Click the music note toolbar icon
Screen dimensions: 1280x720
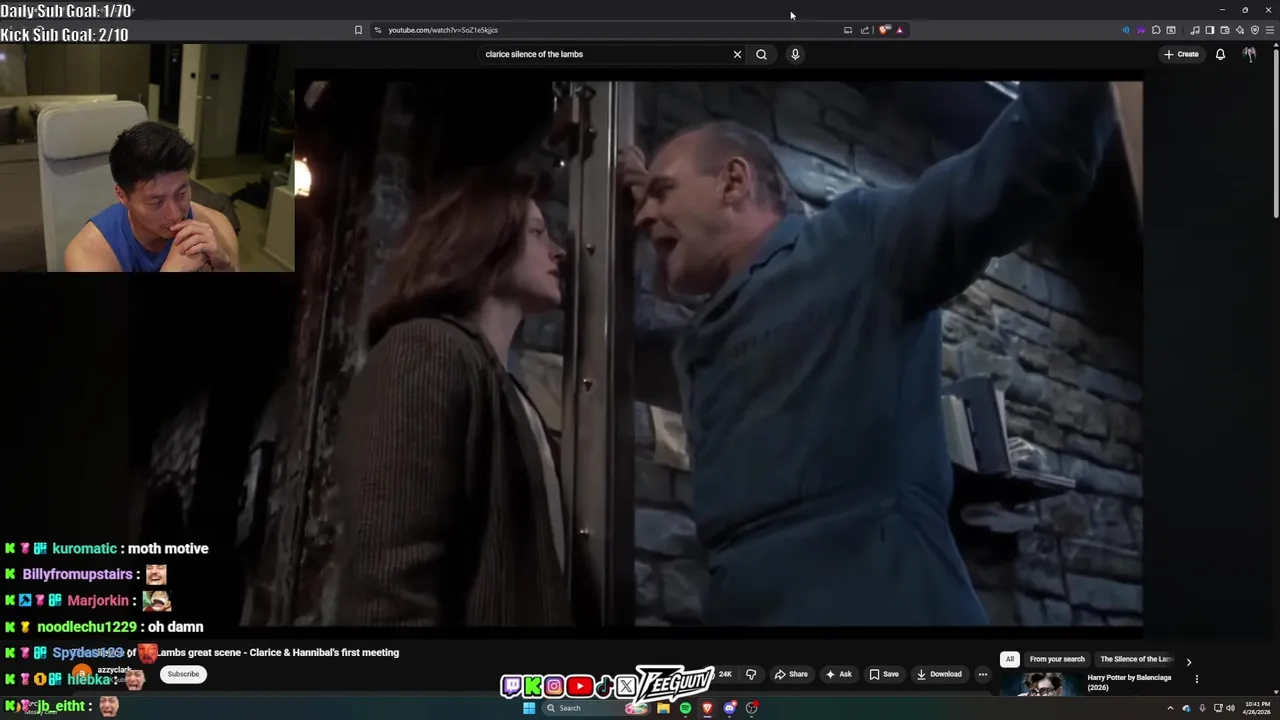pyautogui.click(x=1195, y=30)
